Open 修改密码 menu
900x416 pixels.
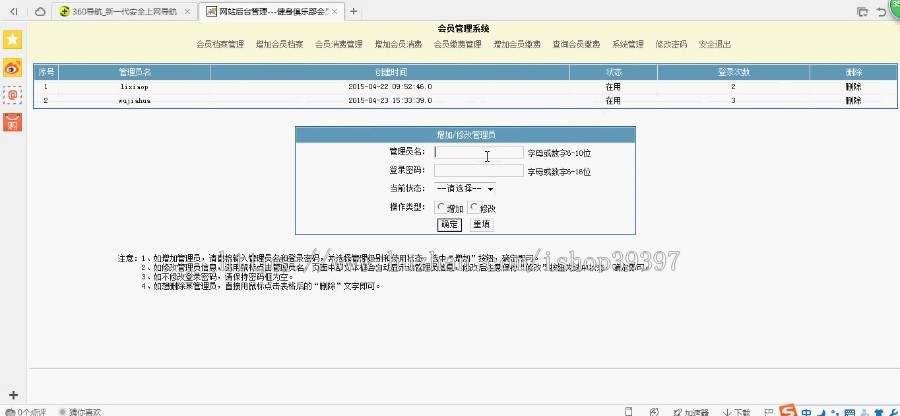(x=671, y=44)
